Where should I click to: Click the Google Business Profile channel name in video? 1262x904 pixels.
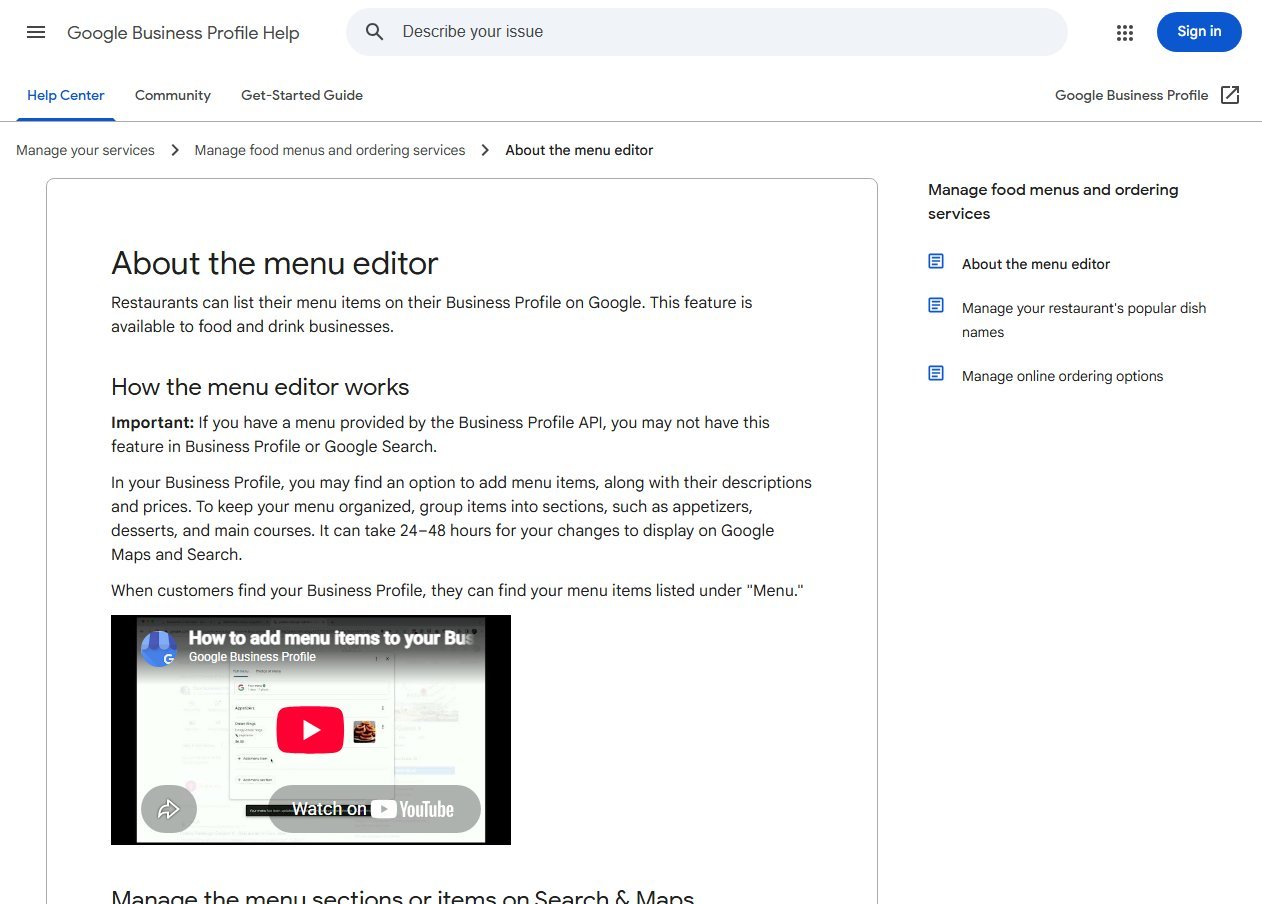point(252,657)
